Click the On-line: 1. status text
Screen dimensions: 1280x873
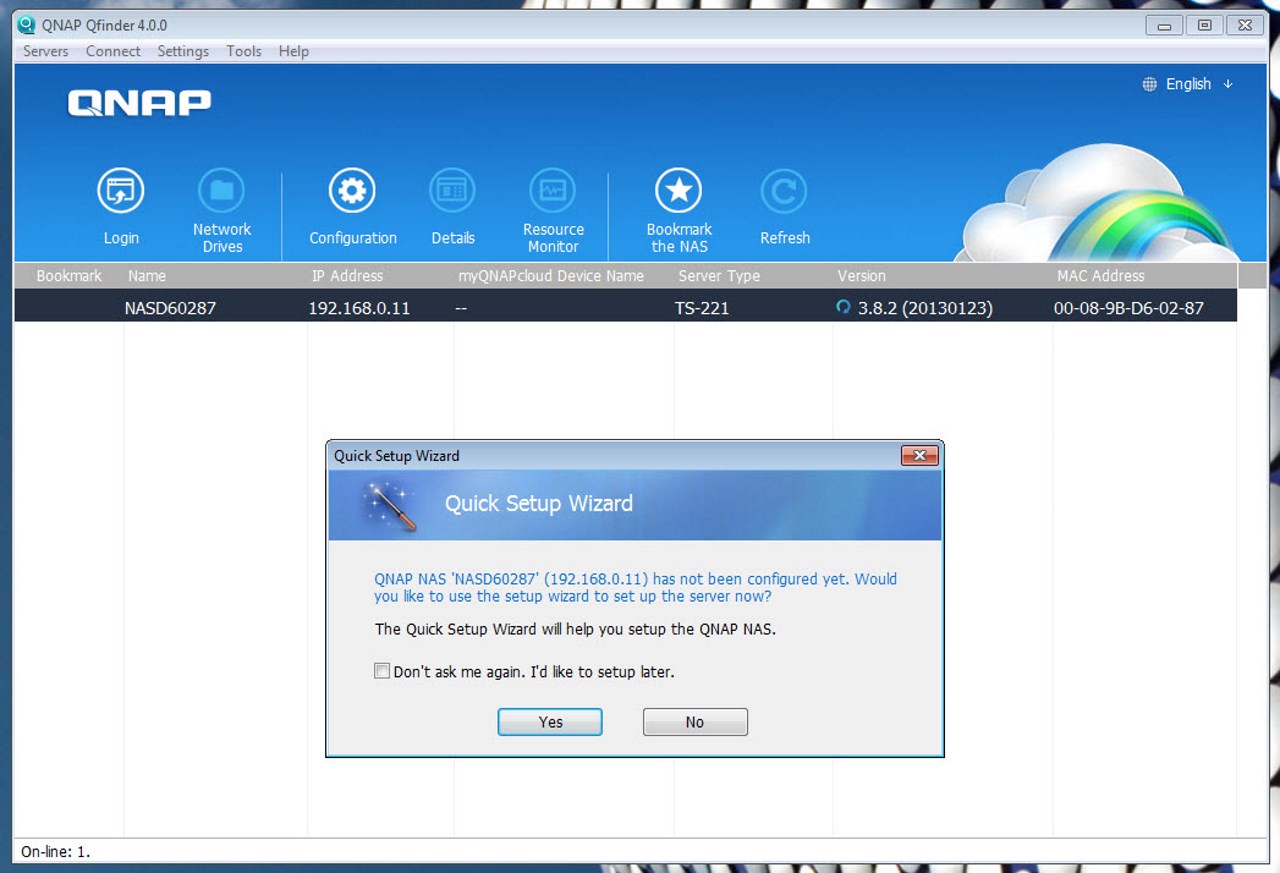click(55, 852)
